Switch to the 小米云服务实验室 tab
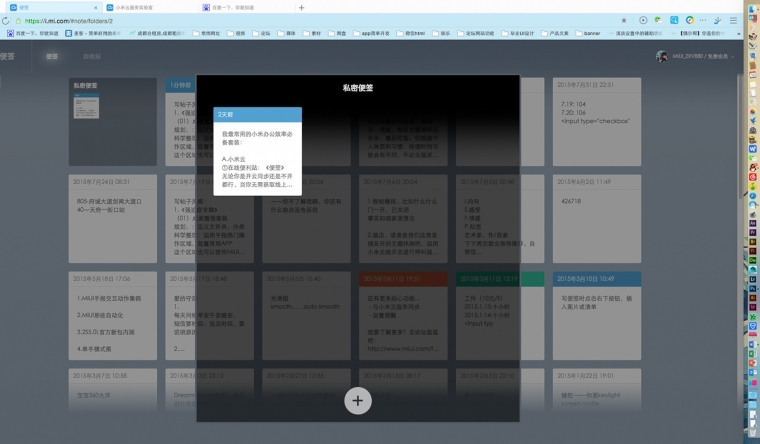Viewport: 760px width, 444px height. (x=151, y=7)
